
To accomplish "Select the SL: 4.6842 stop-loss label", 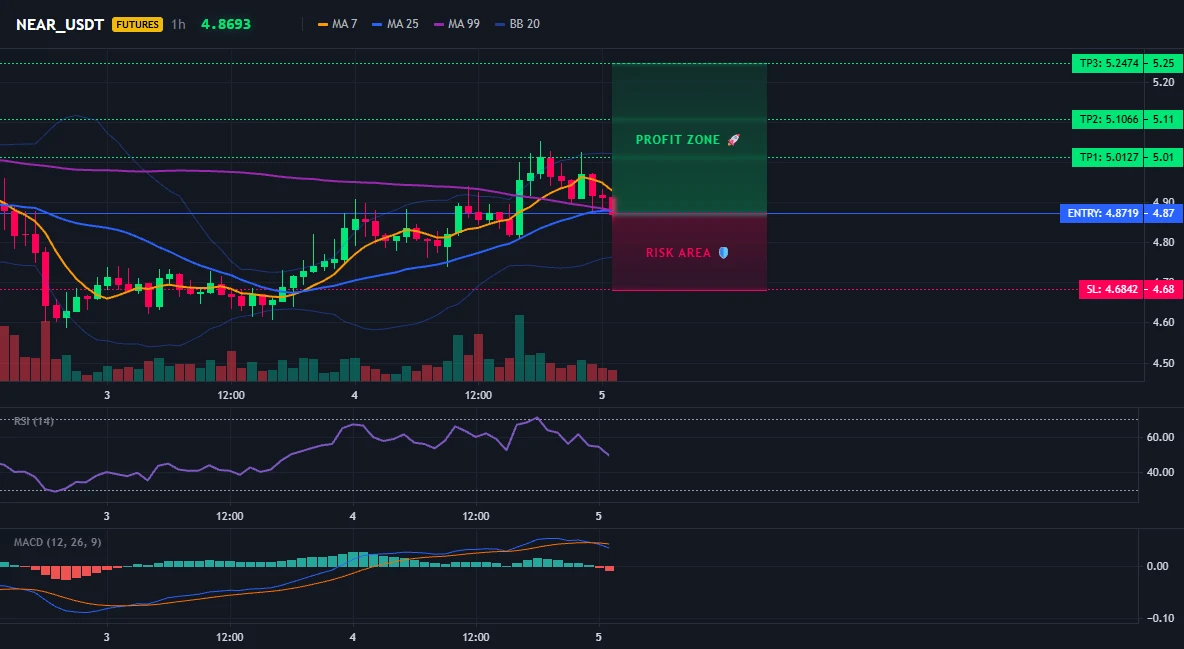I will (1112, 289).
